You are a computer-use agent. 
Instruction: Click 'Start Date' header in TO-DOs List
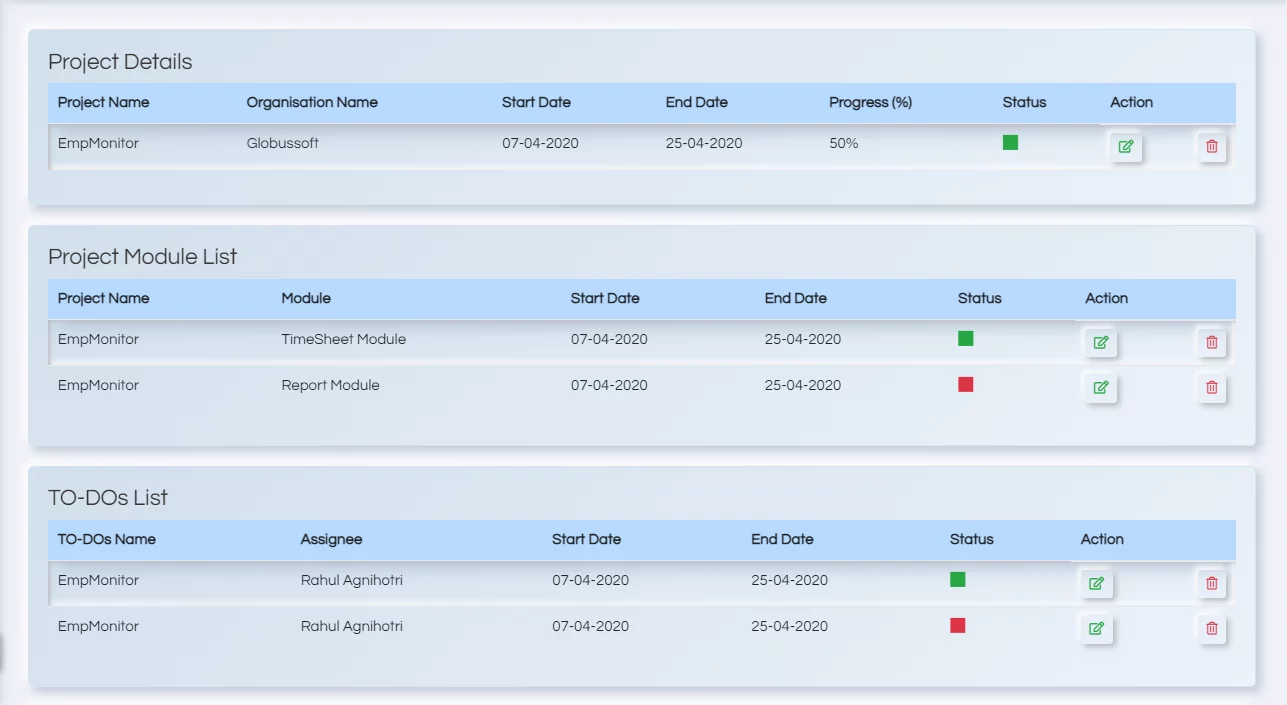click(x=586, y=539)
